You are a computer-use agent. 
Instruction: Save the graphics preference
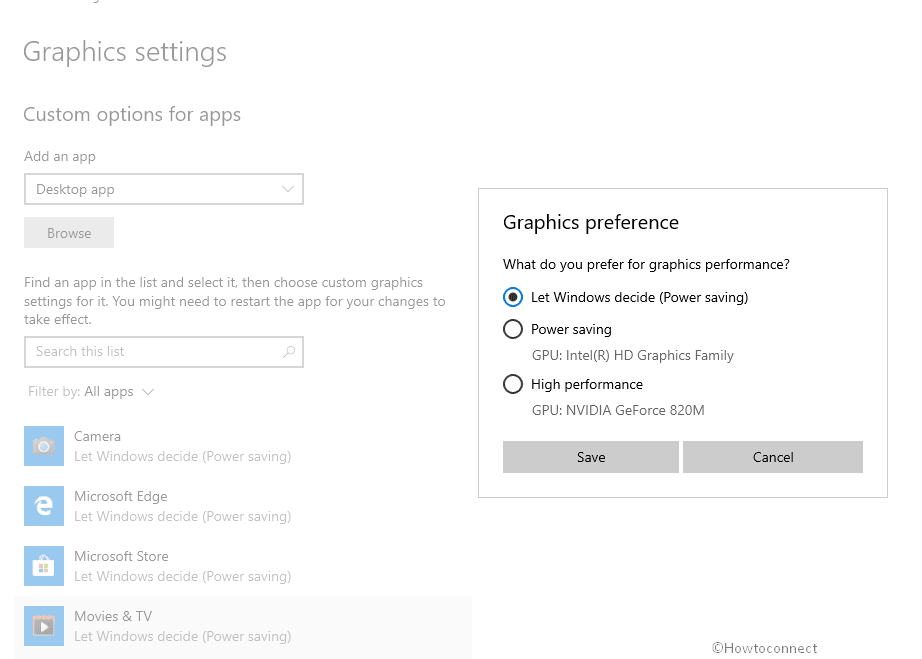point(590,457)
